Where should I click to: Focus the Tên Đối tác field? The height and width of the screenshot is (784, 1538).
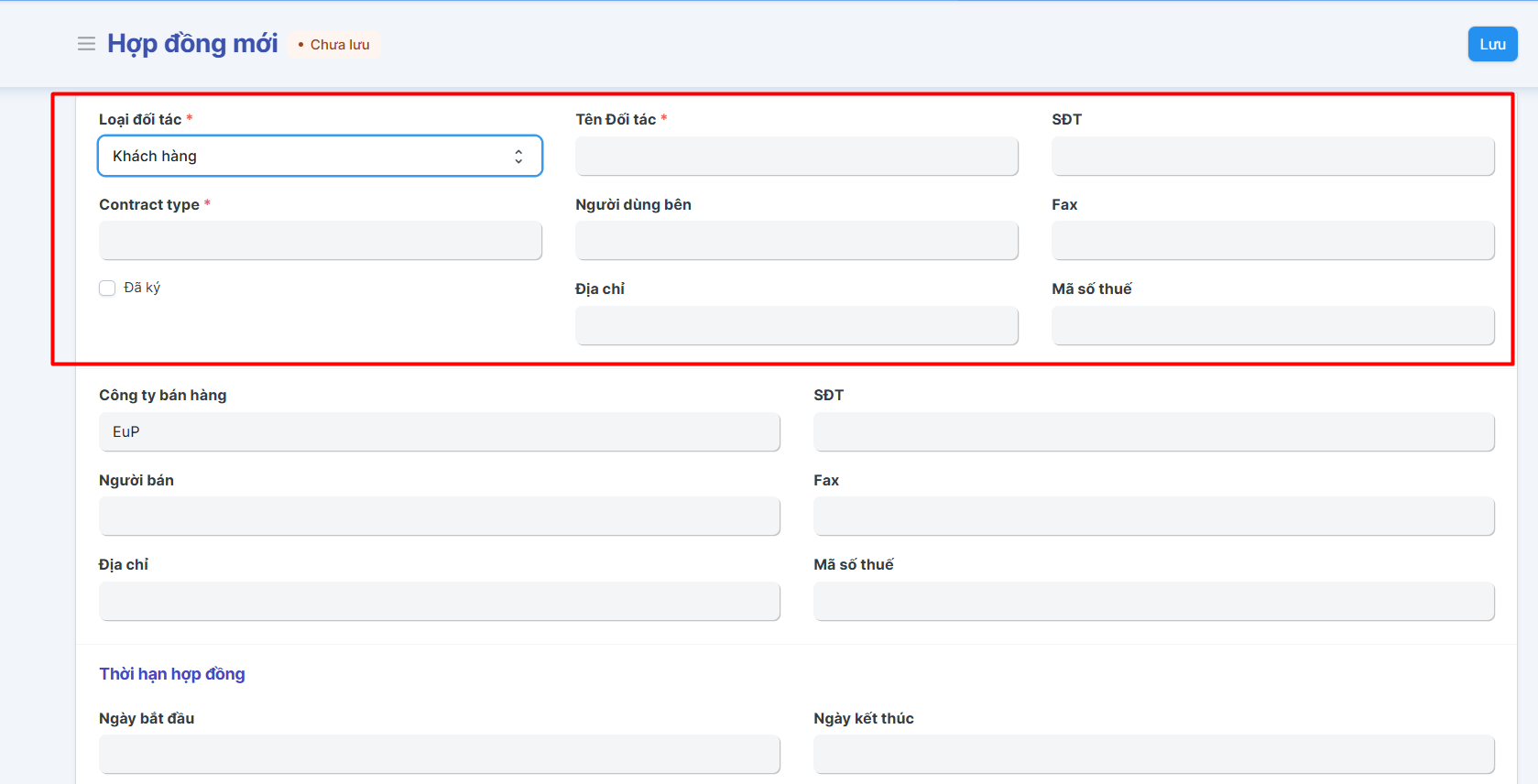pos(796,156)
